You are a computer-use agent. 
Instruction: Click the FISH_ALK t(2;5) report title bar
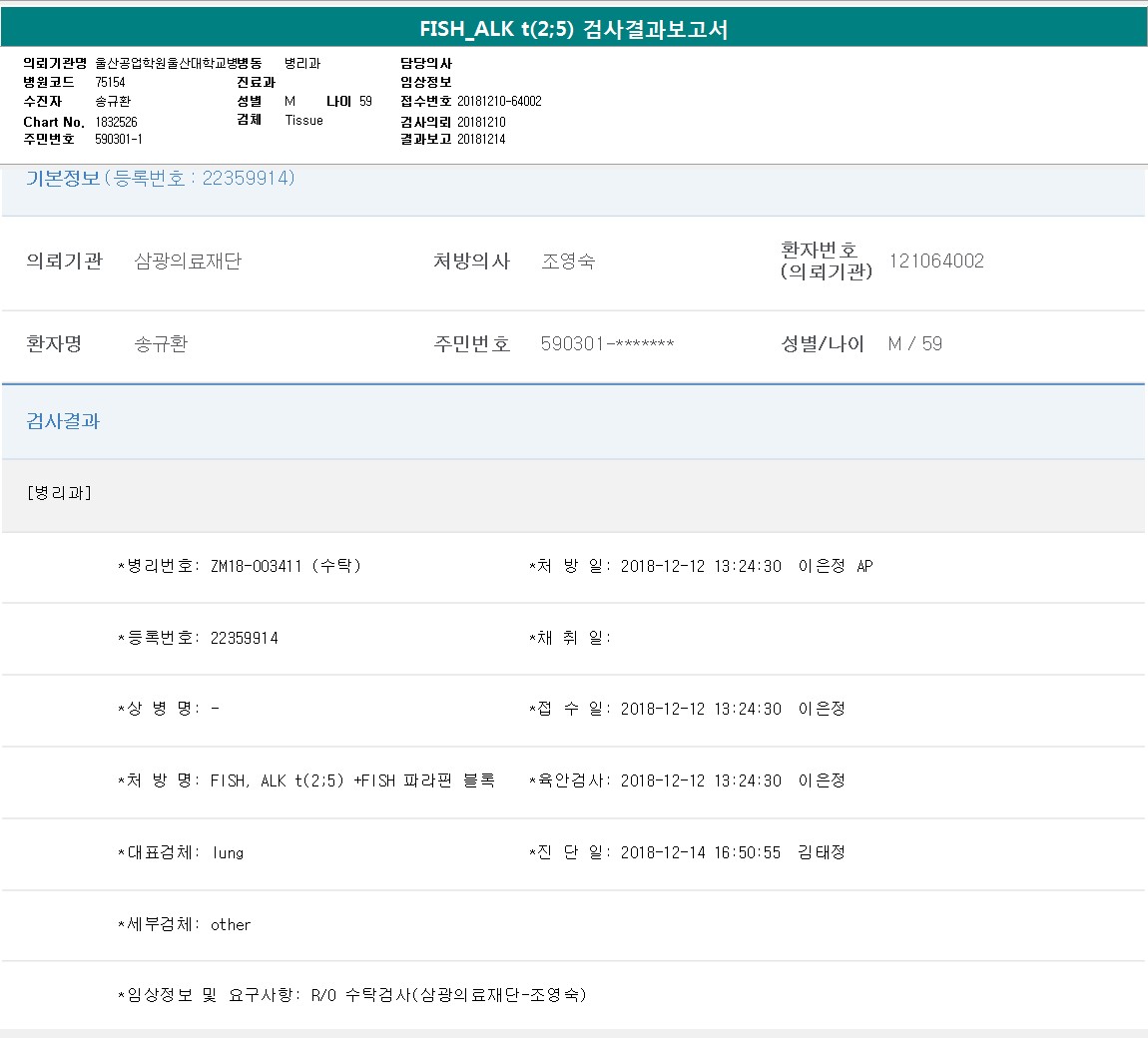573,29
